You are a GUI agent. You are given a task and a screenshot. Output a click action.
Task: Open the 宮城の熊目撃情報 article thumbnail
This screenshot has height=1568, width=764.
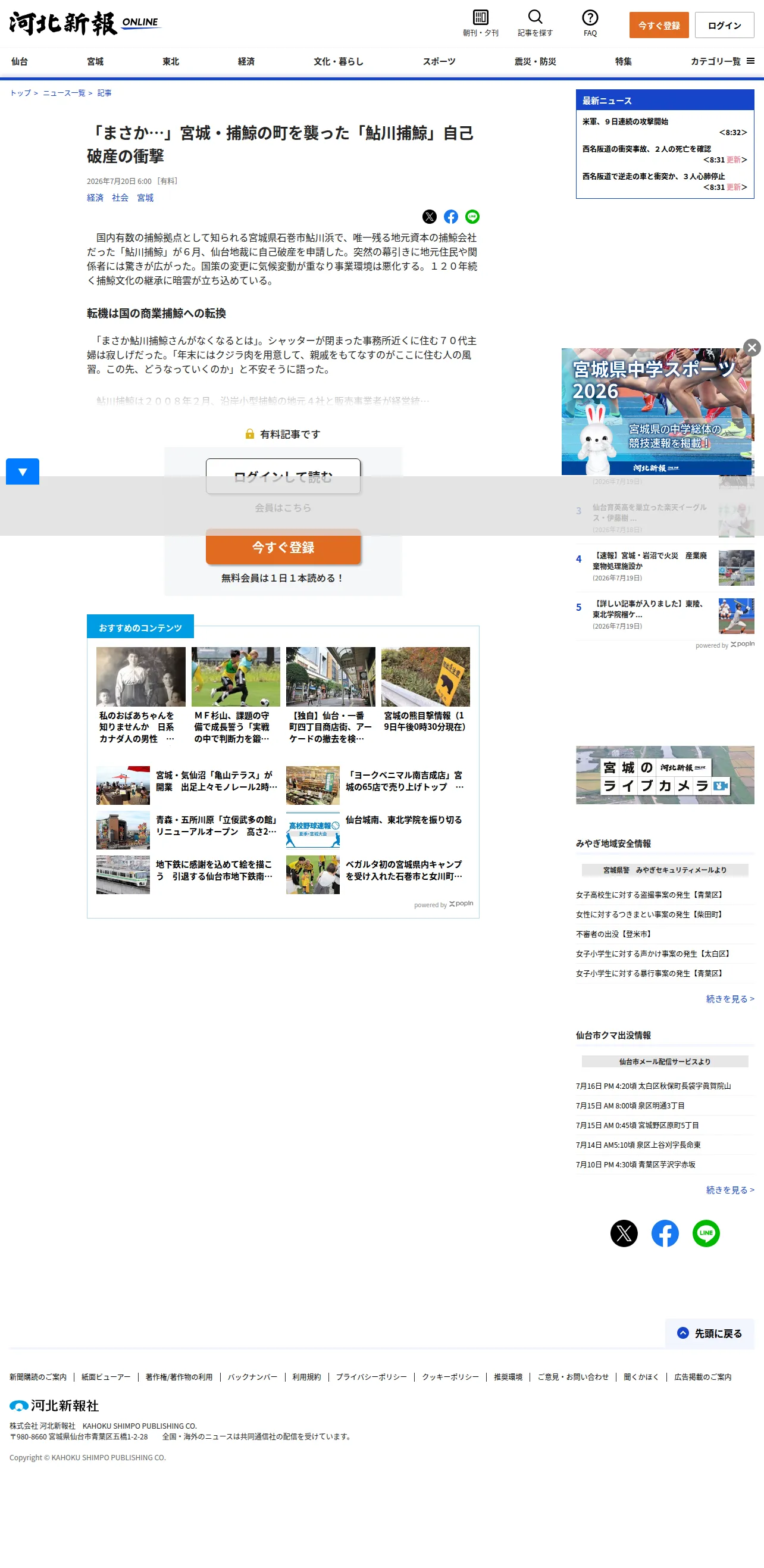point(426,677)
